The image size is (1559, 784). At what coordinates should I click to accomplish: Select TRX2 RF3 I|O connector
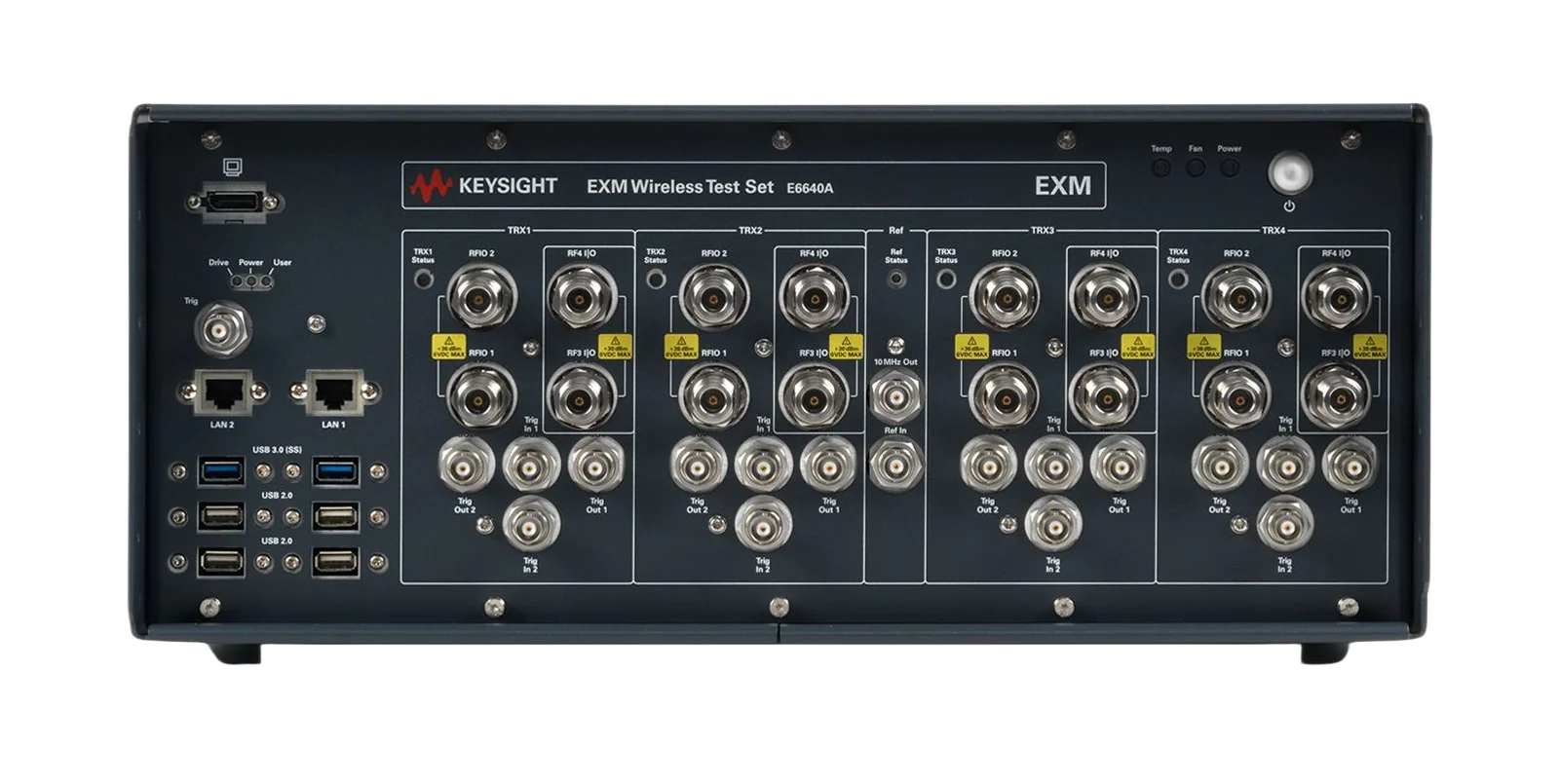(814, 397)
